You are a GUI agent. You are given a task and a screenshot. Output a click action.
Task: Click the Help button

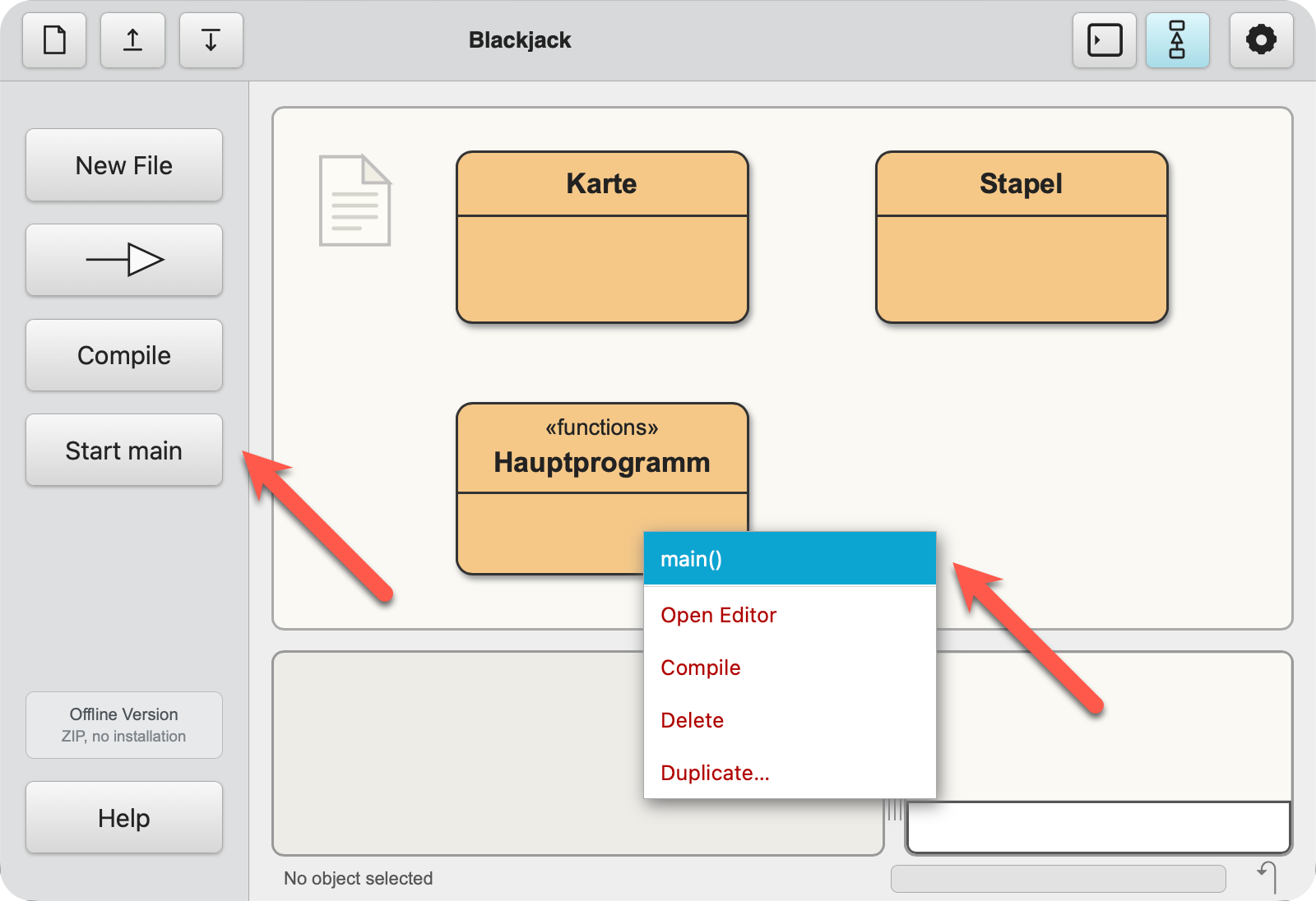[124, 818]
